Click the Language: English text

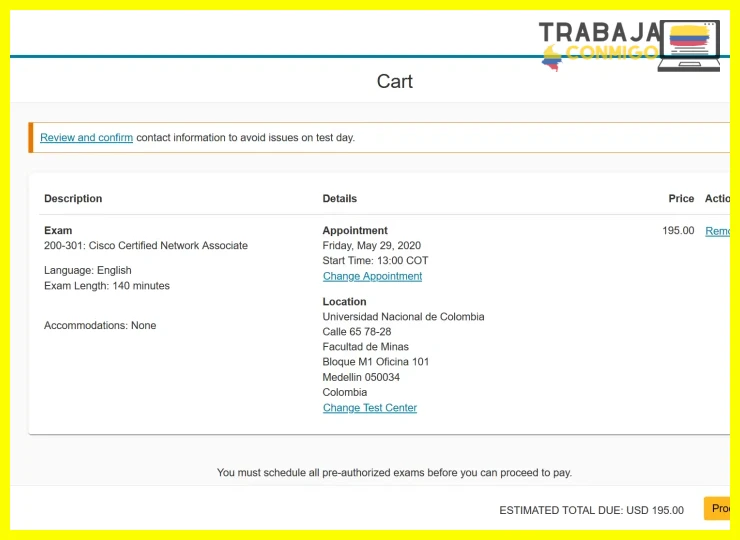(88, 270)
